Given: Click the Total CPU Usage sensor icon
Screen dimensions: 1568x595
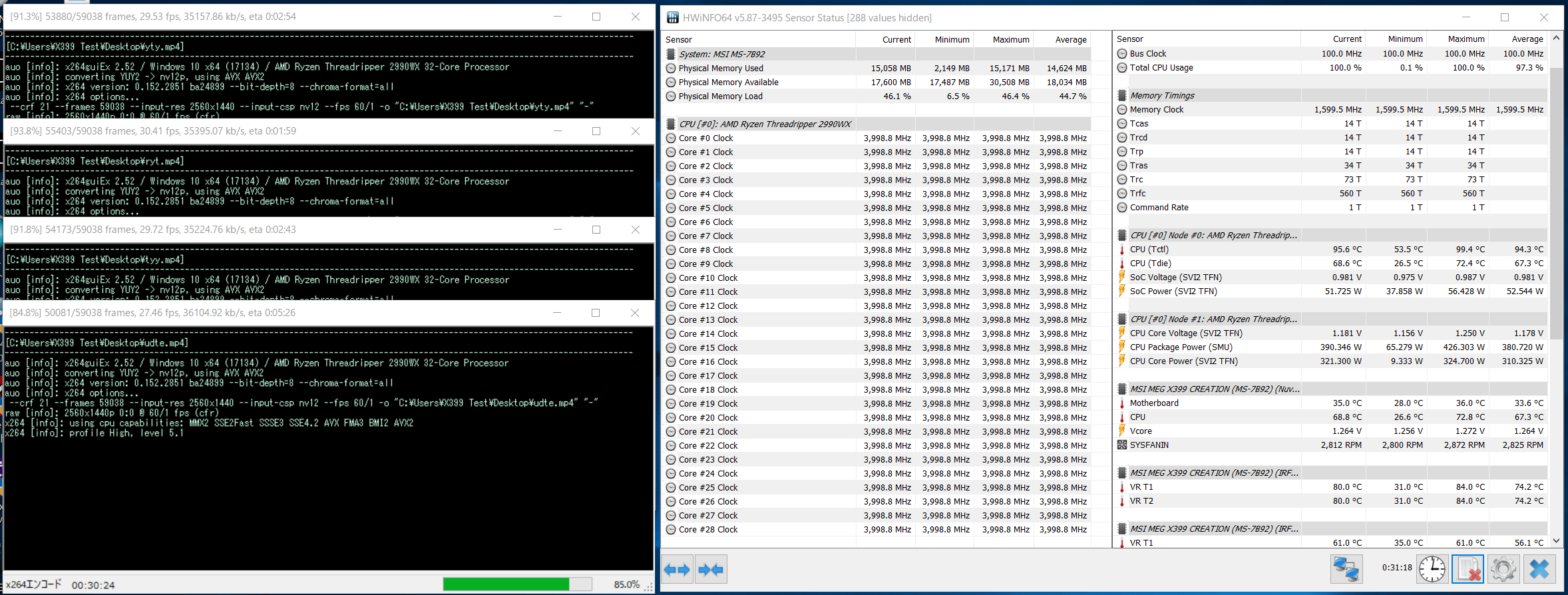Looking at the screenshot, I should click(1122, 67).
